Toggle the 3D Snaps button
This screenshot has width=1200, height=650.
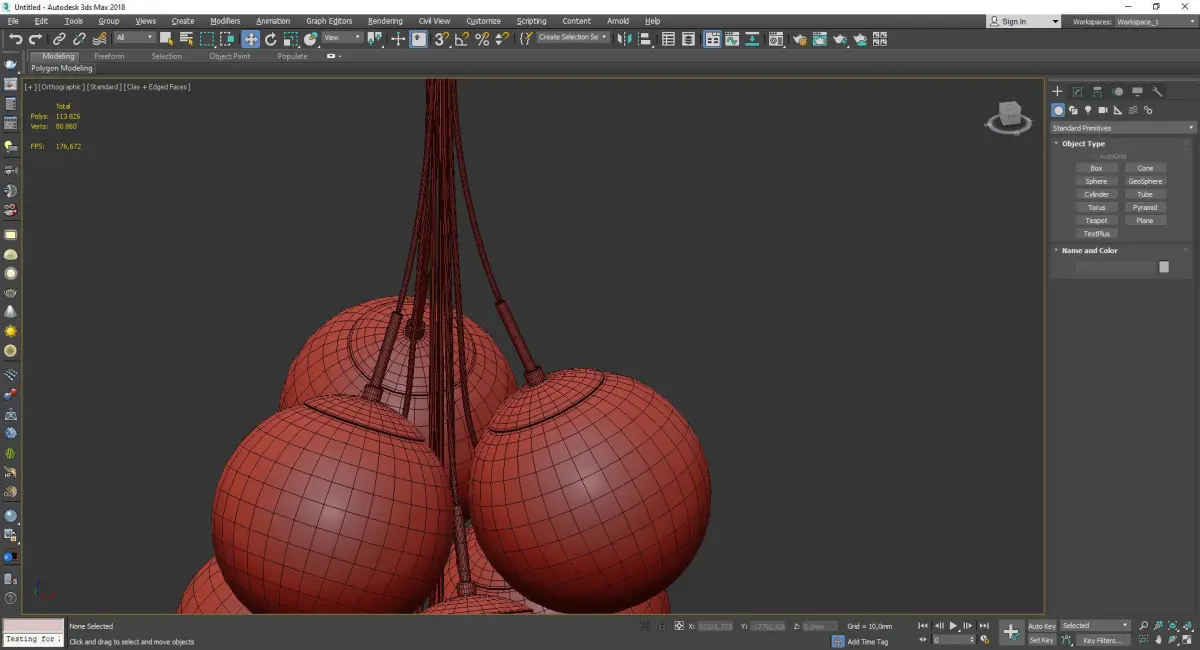point(441,39)
